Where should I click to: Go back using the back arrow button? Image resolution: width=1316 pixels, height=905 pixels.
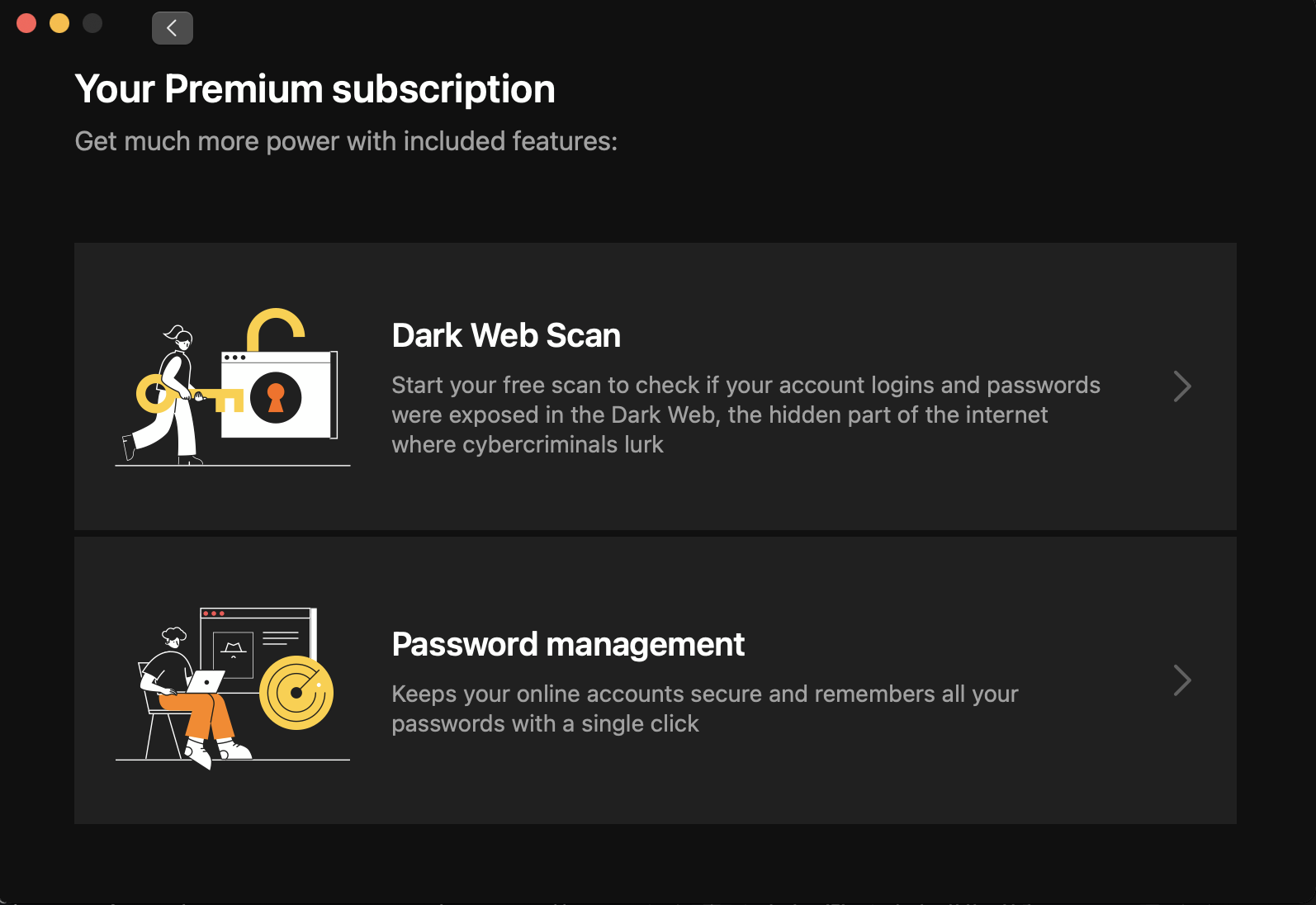[x=172, y=28]
